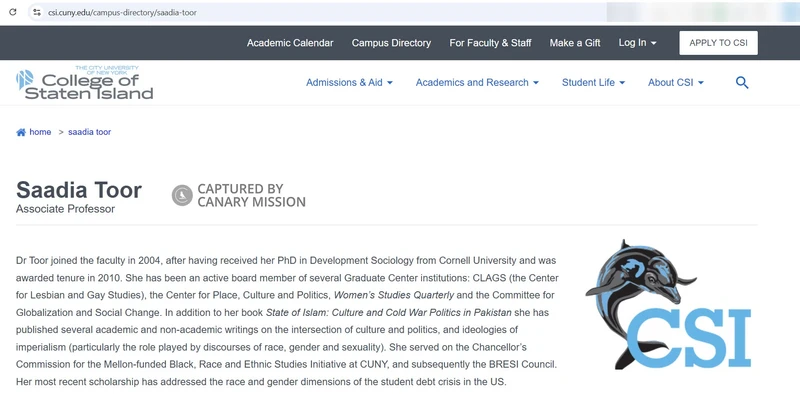Expand the About CSI menu

tap(676, 82)
